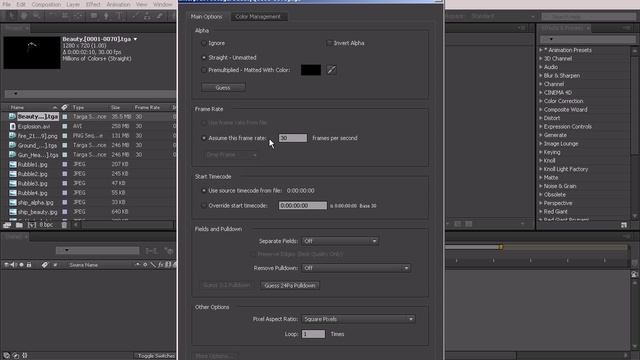Viewport: 640px width, 360px height.
Task: Click the Guess alpha button
Action: tap(223, 87)
